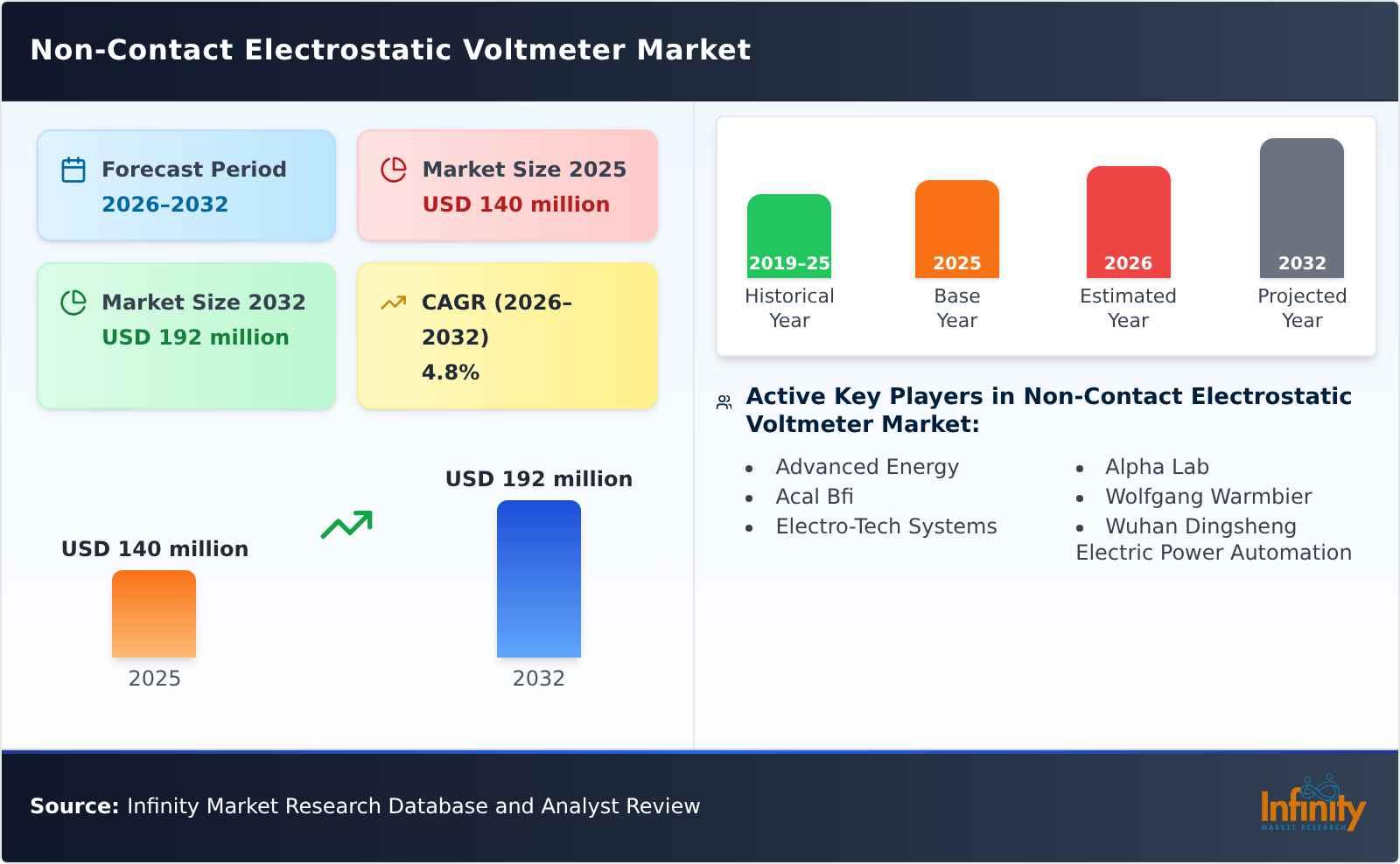Viewport: 1400px width, 864px height.
Task: Select 'Wolfgang Warmbier' in key players list
Action: point(1208,497)
